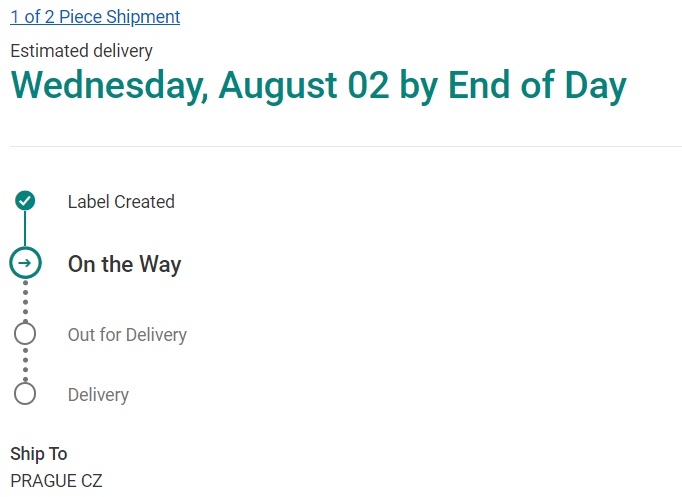Image resolution: width=682 pixels, height=497 pixels.
Task: Click the Delivery step label
Action: click(x=98, y=395)
